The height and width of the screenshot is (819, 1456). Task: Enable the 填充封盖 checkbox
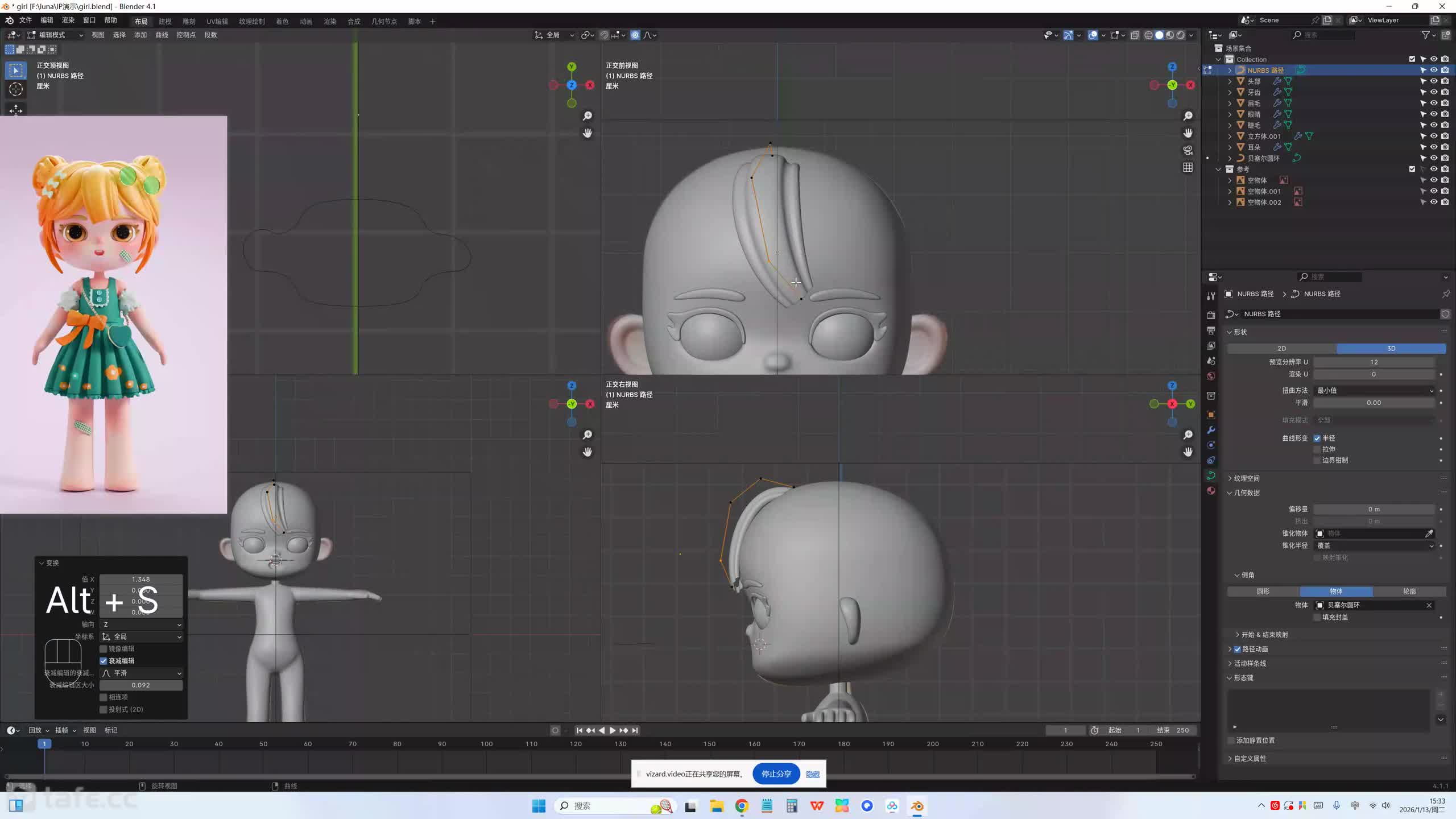1317,617
